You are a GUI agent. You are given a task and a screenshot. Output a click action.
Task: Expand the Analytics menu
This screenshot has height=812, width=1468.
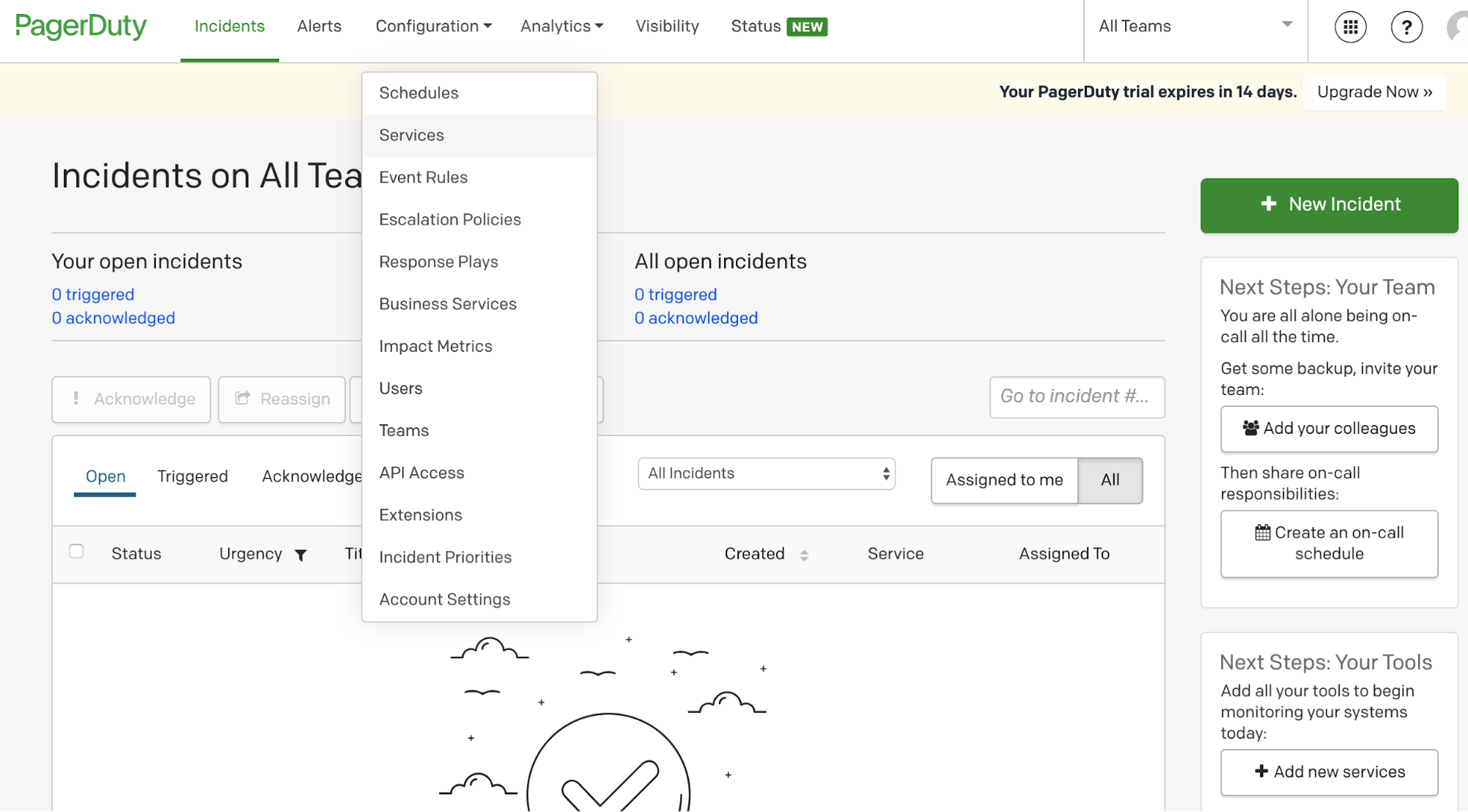click(x=560, y=26)
